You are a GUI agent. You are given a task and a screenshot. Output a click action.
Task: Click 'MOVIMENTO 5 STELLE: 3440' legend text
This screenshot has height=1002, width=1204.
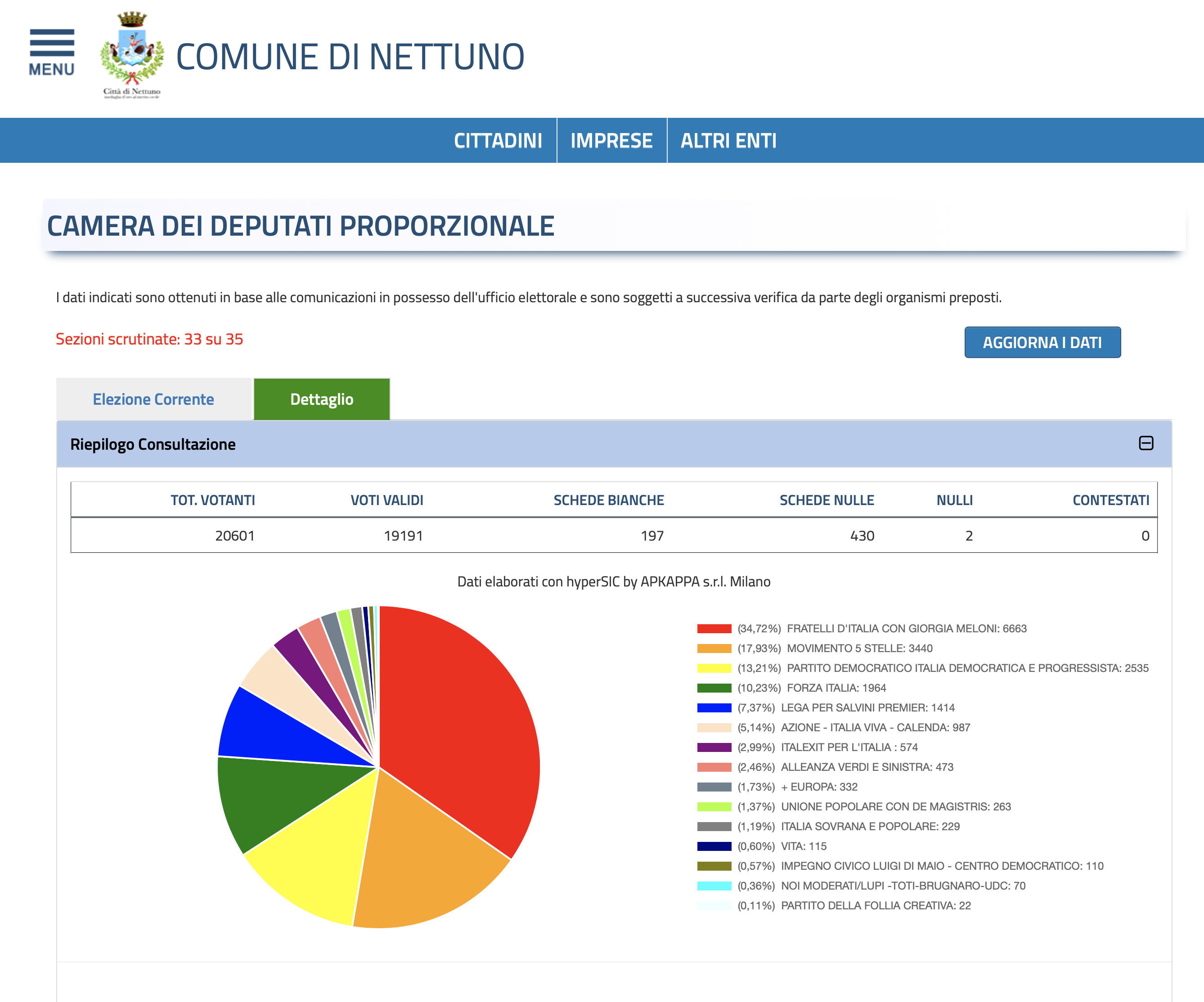click(x=859, y=649)
